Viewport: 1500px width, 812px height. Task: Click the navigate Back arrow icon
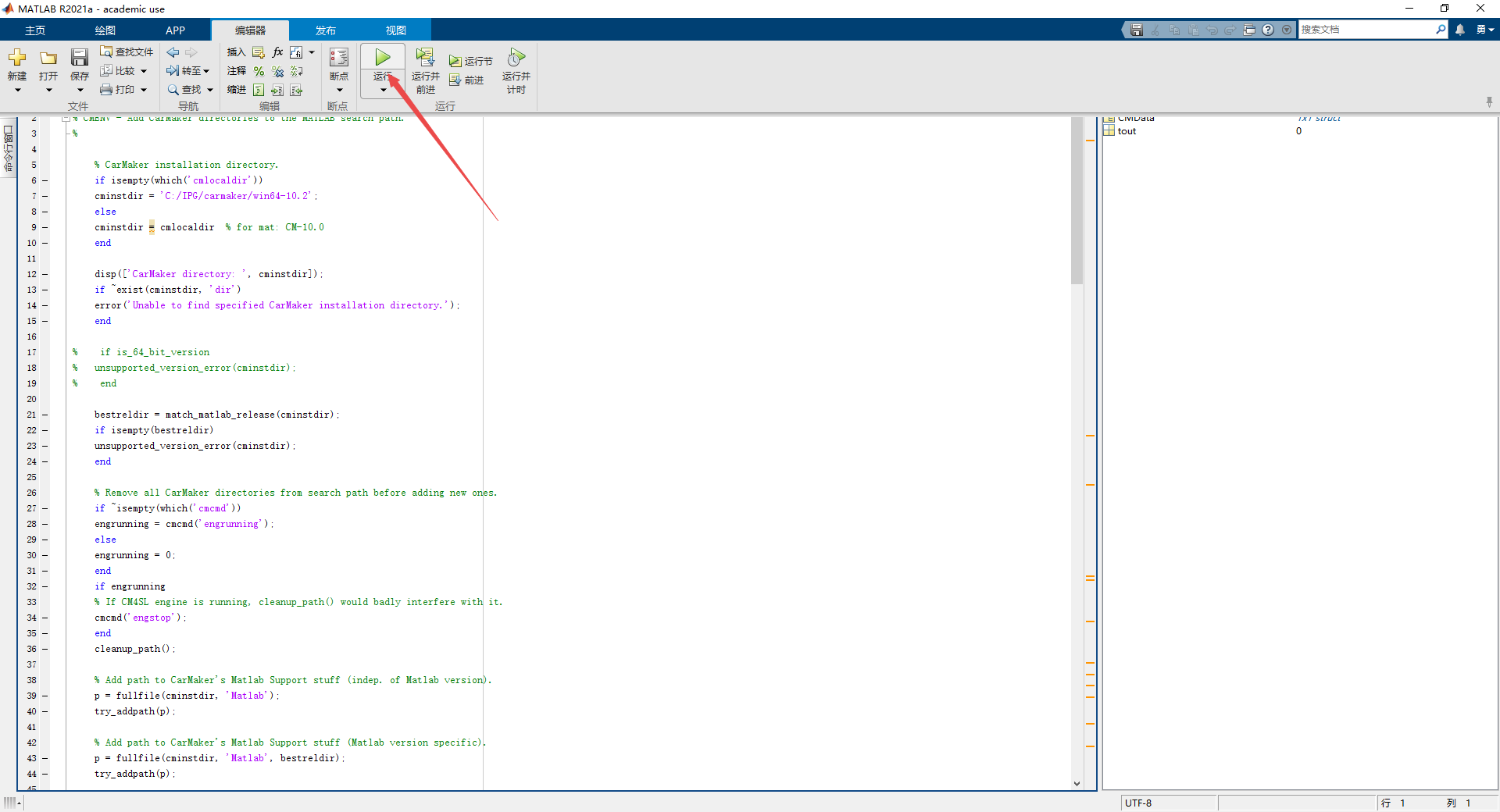point(173,52)
